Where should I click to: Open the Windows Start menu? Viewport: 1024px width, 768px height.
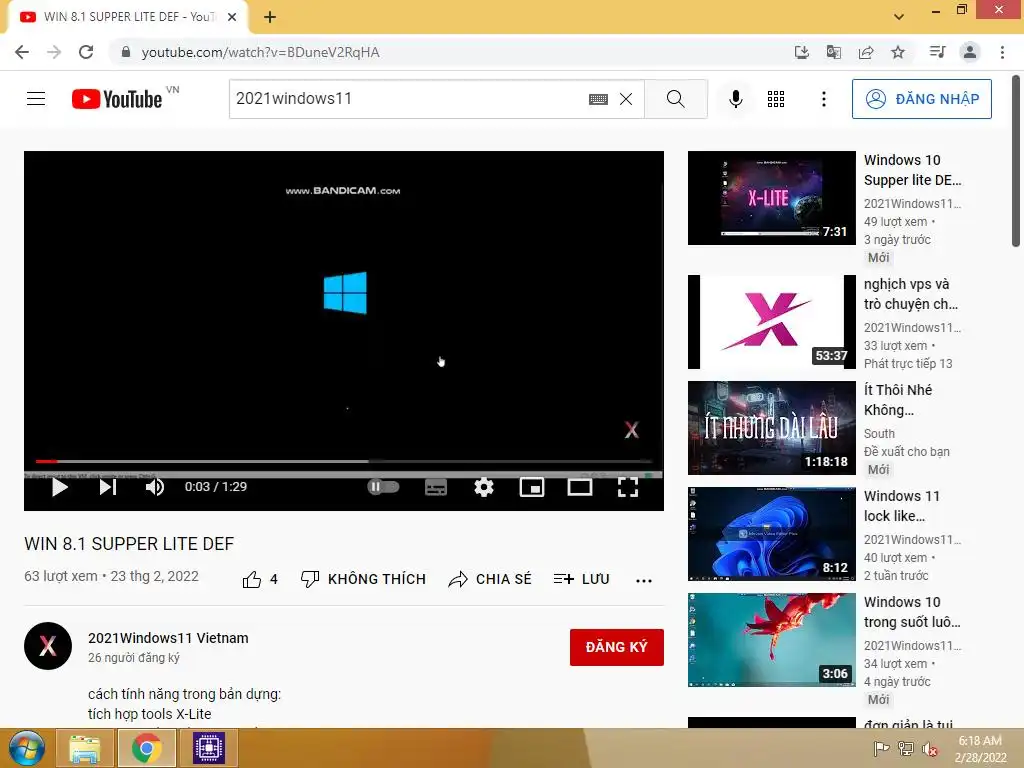point(26,748)
